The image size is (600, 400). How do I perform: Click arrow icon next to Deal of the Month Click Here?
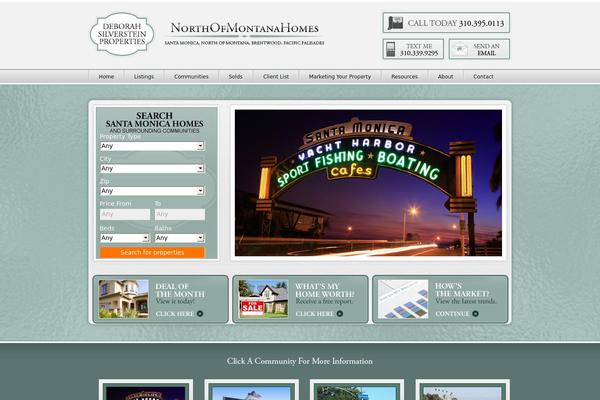200,314
